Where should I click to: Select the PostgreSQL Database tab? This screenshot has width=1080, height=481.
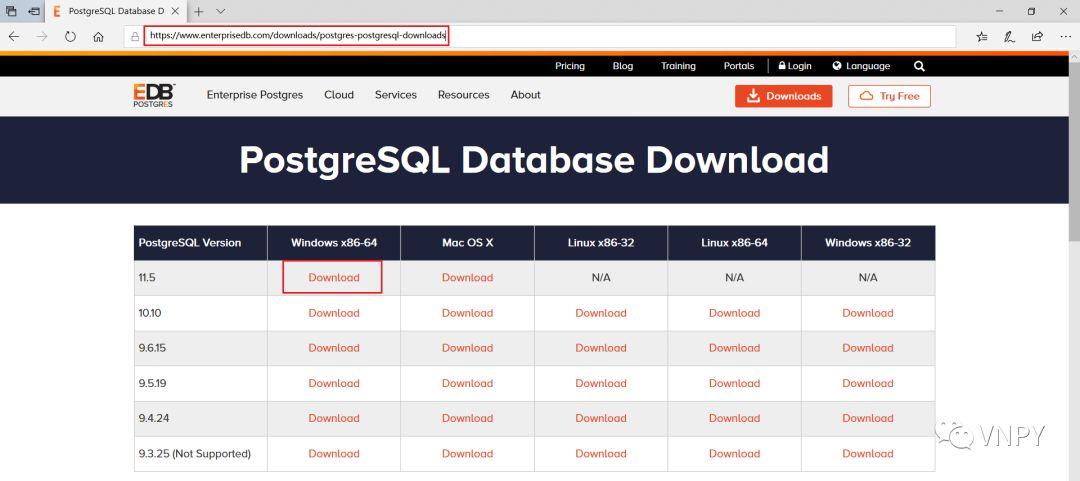point(116,12)
